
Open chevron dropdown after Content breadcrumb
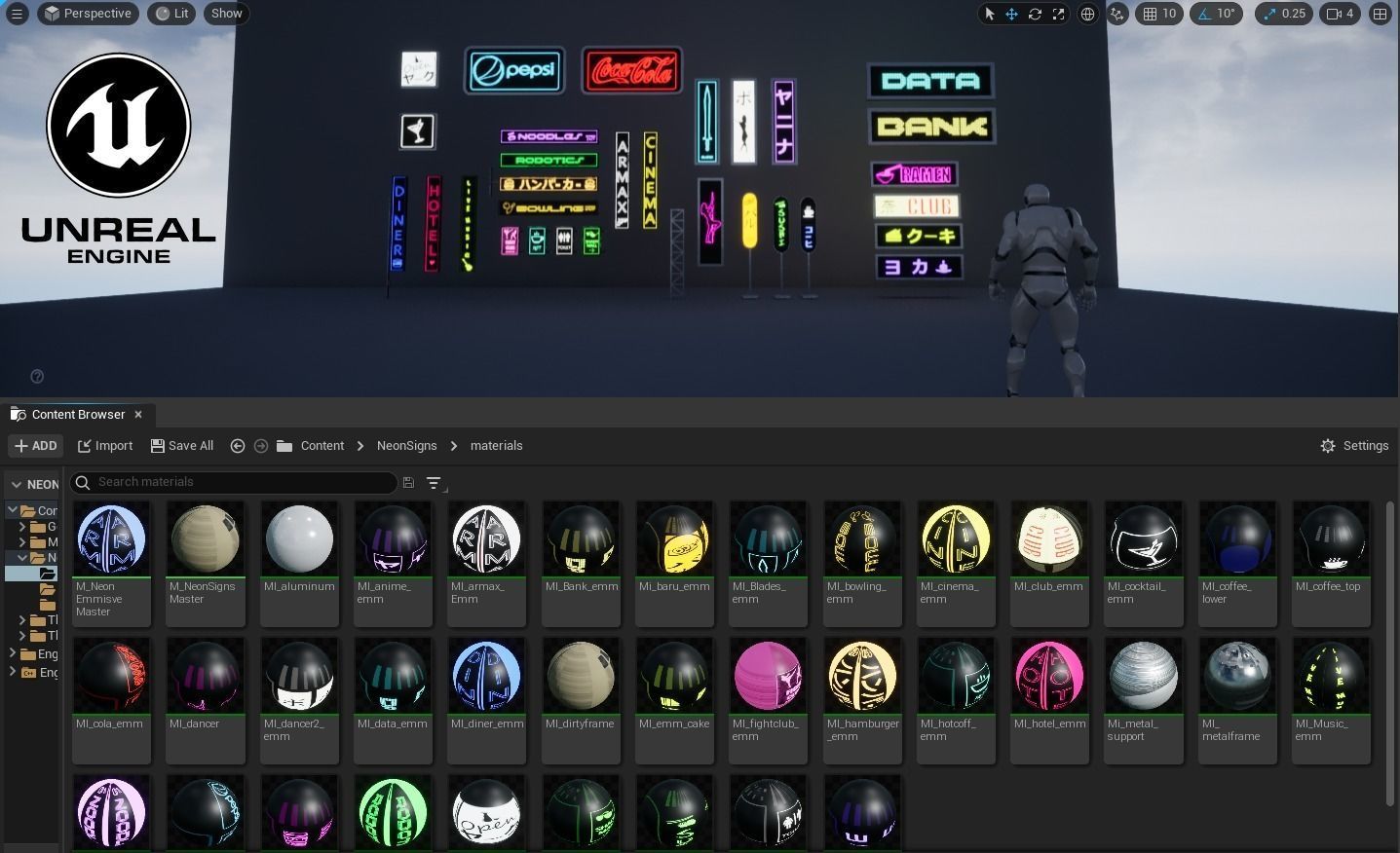pyautogui.click(x=359, y=446)
